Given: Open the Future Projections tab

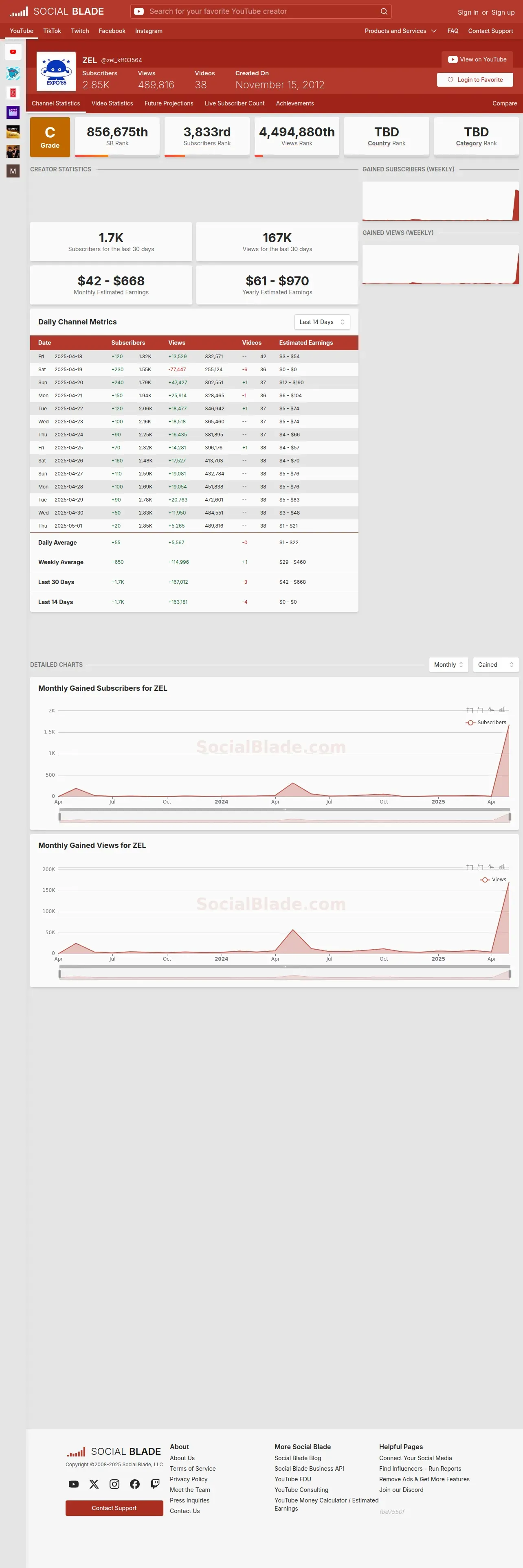Looking at the screenshot, I should click(169, 103).
